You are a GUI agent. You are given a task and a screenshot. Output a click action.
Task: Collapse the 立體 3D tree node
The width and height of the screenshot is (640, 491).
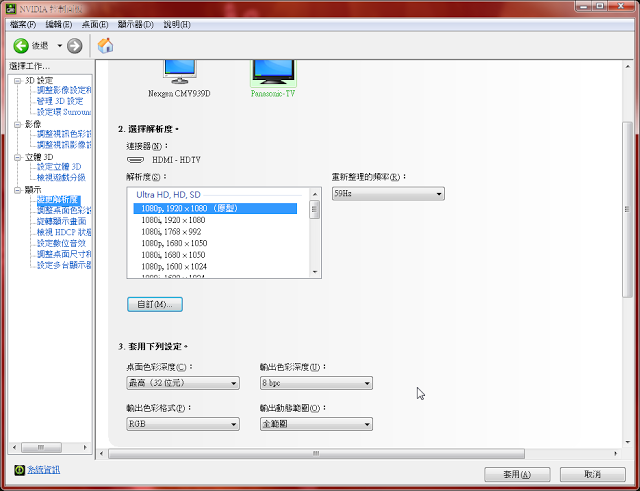click(x=18, y=157)
